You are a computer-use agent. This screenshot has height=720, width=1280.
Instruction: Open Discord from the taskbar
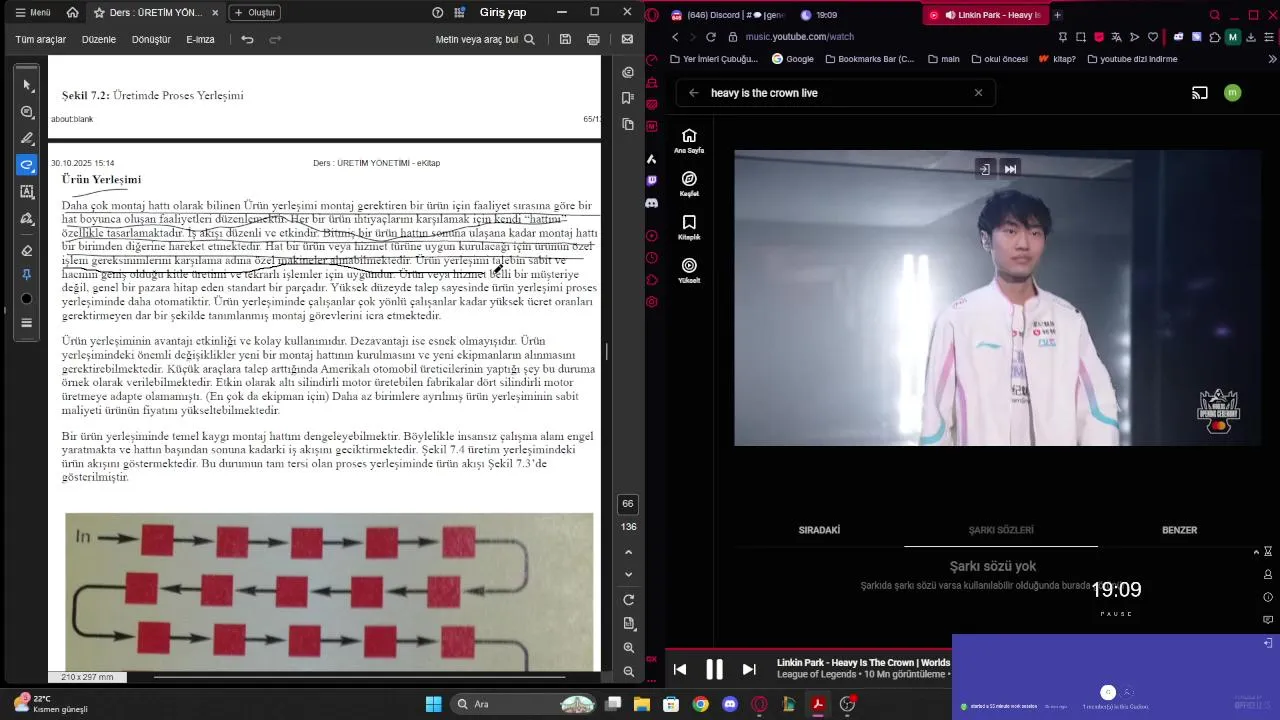730,704
